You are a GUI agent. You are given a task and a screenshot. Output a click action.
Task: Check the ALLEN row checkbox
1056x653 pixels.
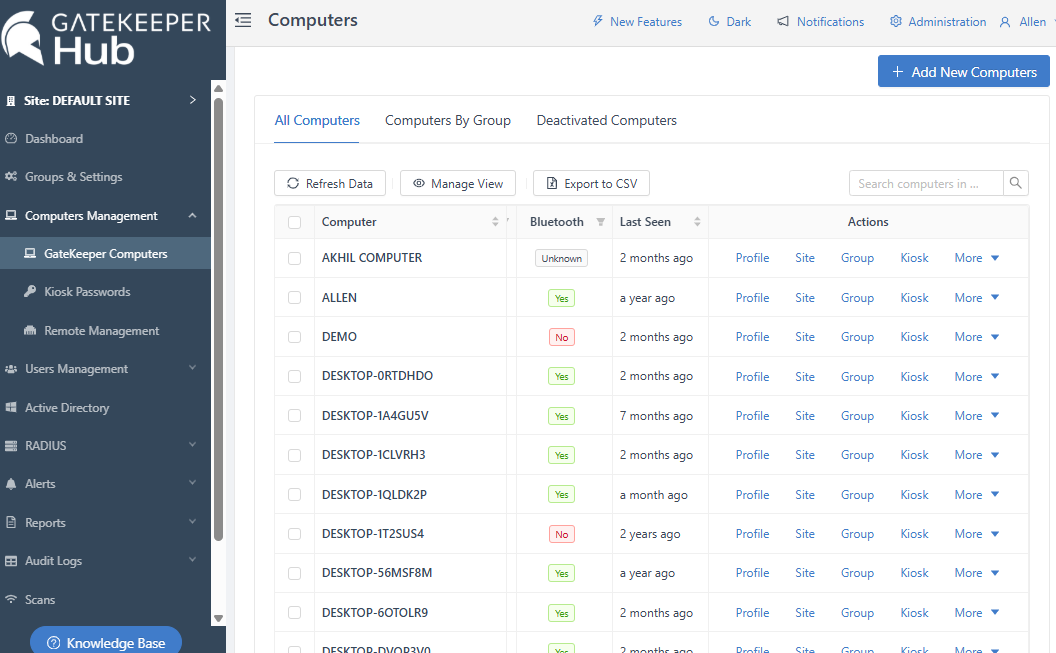coord(294,298)
